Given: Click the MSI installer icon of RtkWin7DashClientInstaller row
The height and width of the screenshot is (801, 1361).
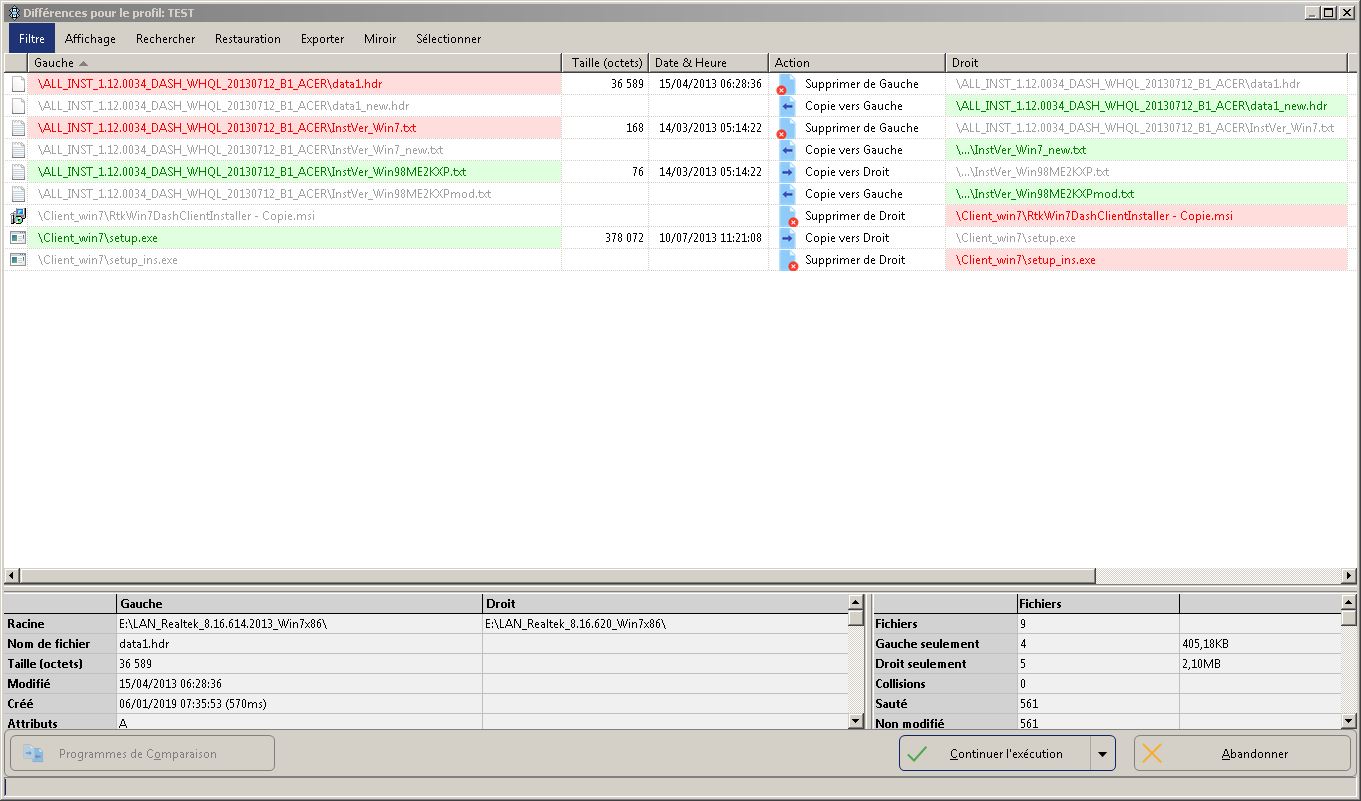Looking at the screenshot, I should pos(18,216).
